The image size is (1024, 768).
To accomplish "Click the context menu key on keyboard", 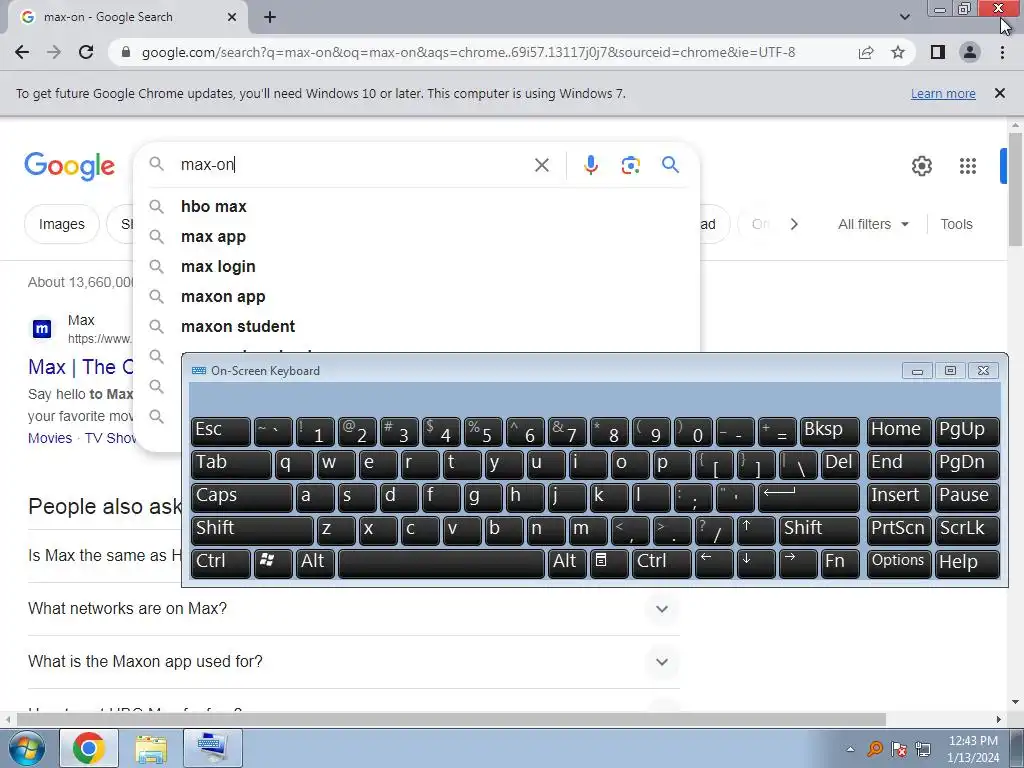I will (609, 563).
